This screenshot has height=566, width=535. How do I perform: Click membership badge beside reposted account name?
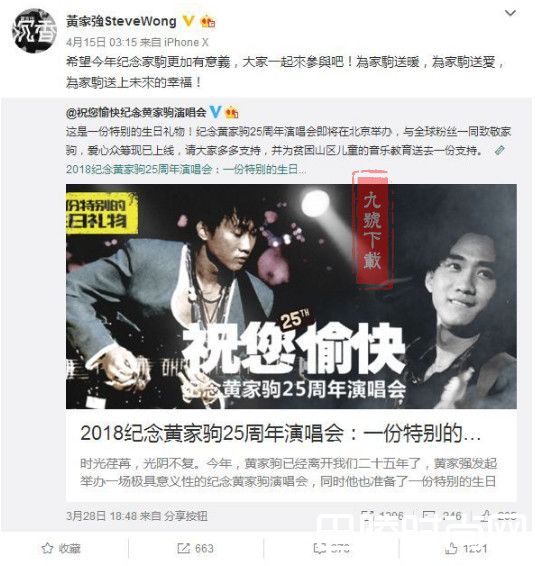click(x=231, y=113)
